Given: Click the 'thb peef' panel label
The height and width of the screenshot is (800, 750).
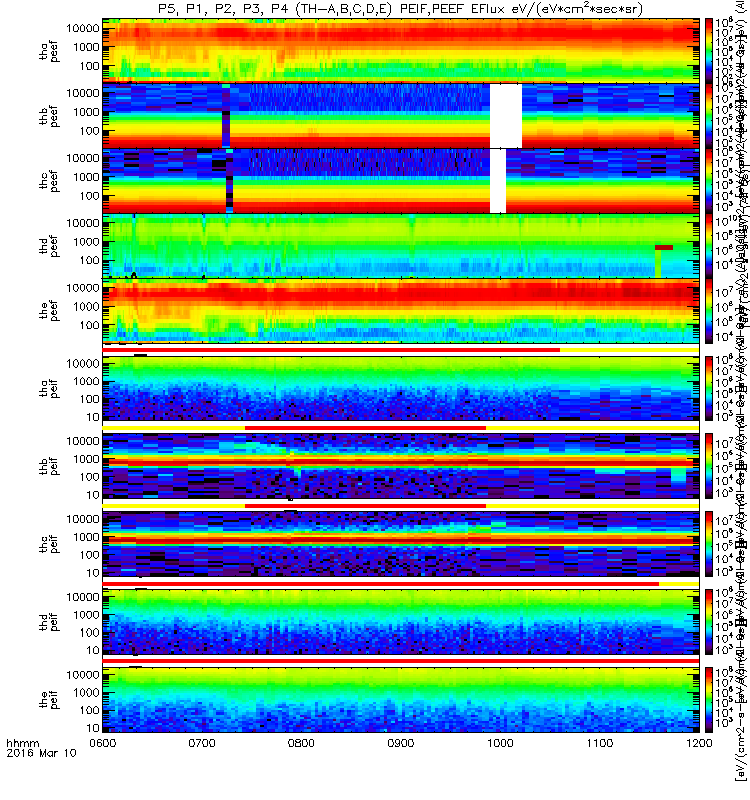Looking at the screenshot, I should point(49,116).
